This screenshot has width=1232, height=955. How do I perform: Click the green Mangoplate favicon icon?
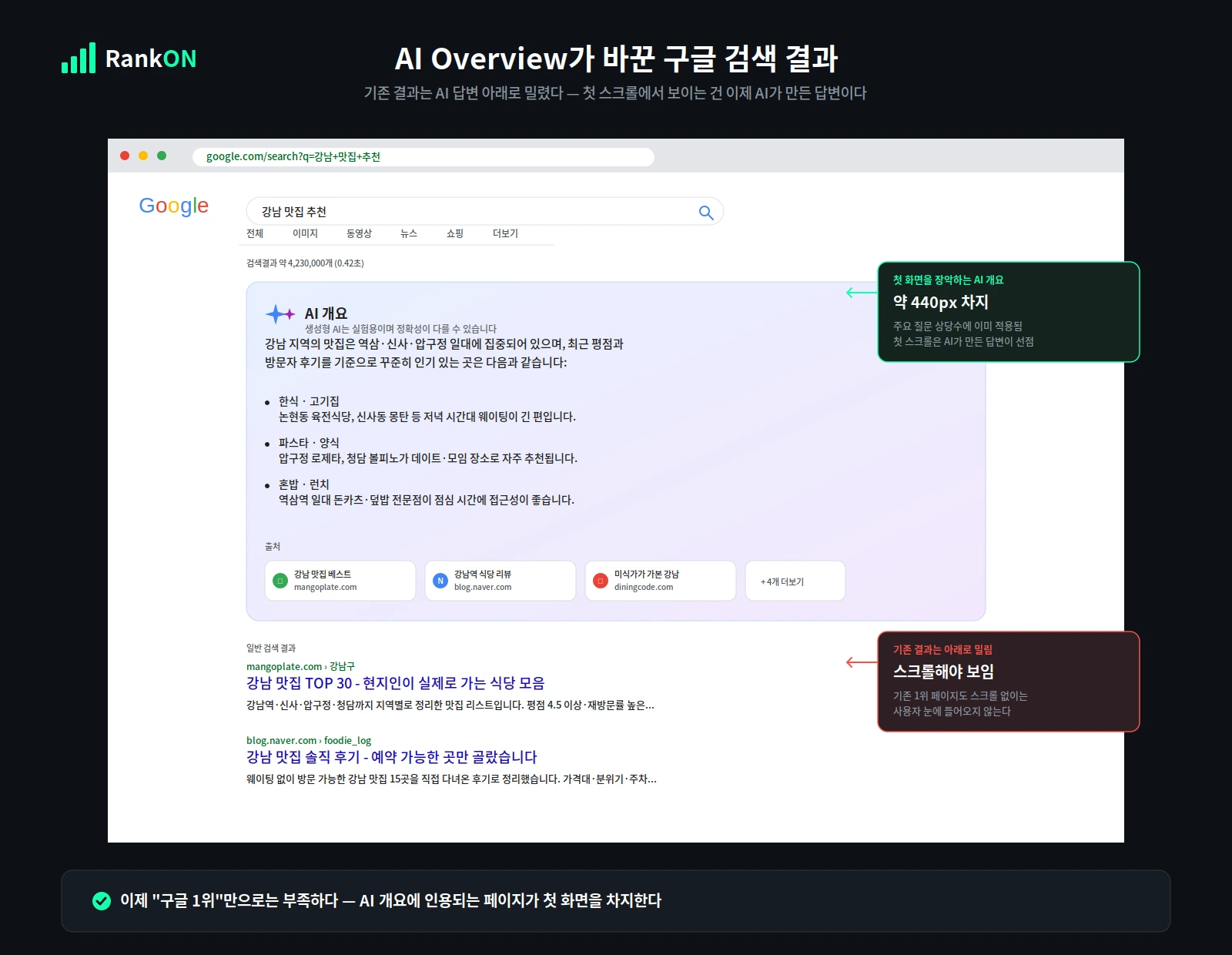click(279, 580)
